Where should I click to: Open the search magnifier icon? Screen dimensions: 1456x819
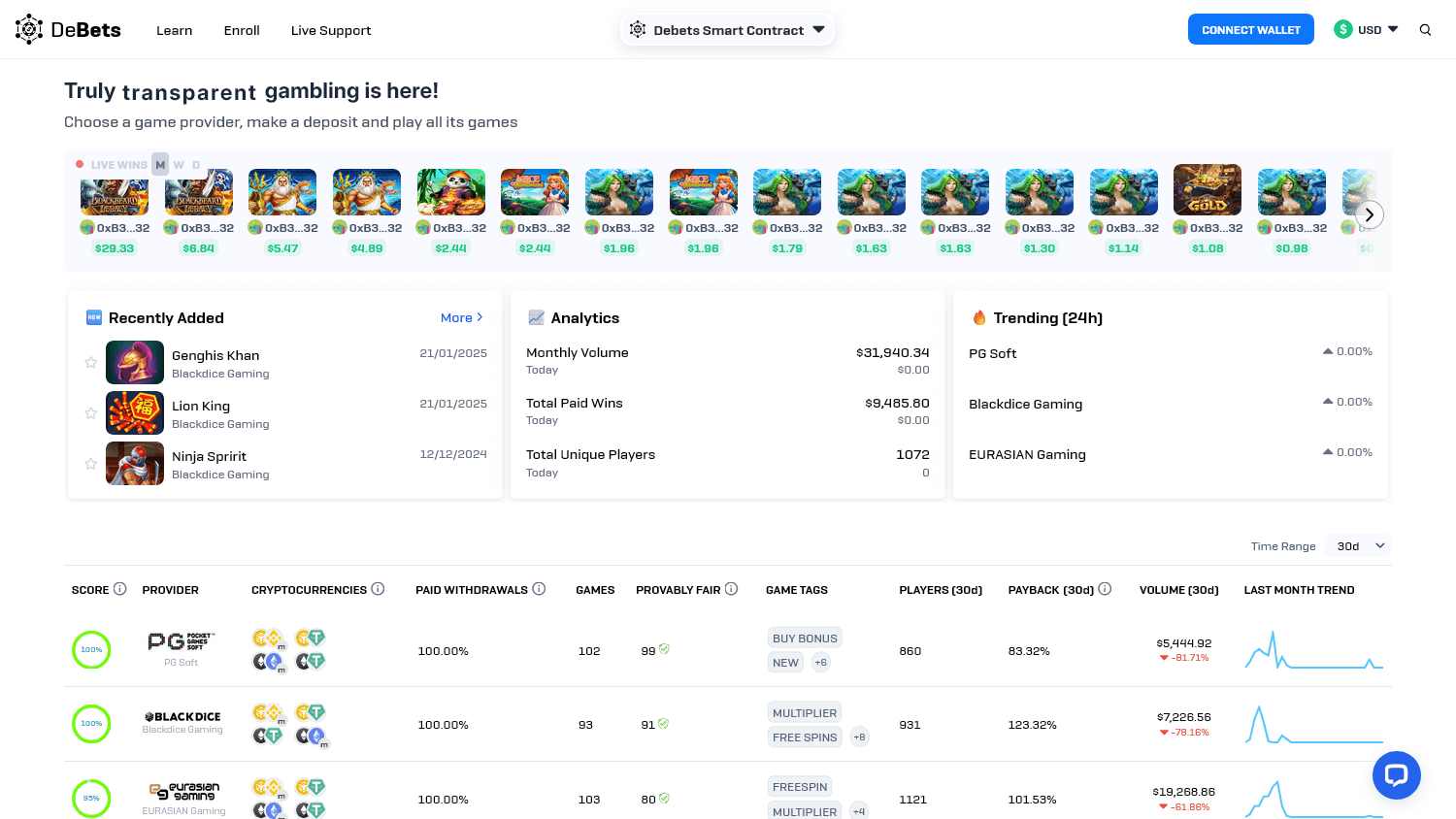click(x=1425, y=30)
